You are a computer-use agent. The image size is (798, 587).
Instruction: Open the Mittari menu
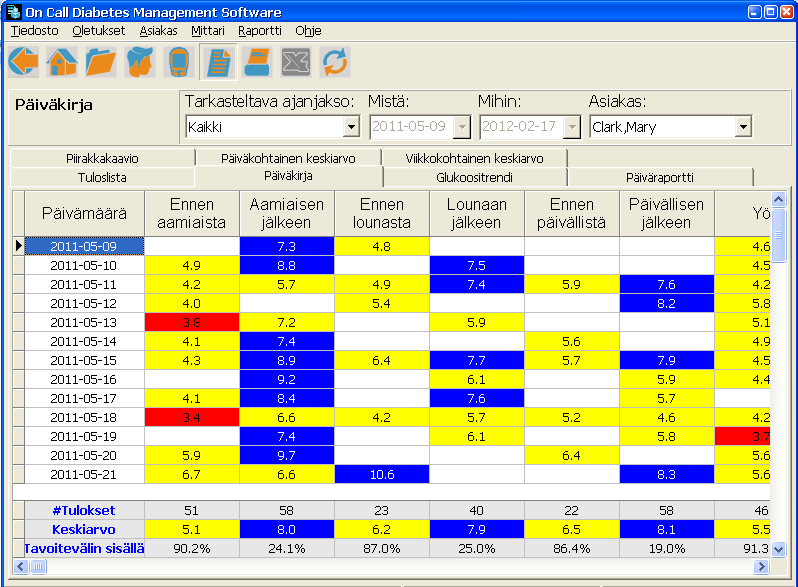click(x=208, y=31)
